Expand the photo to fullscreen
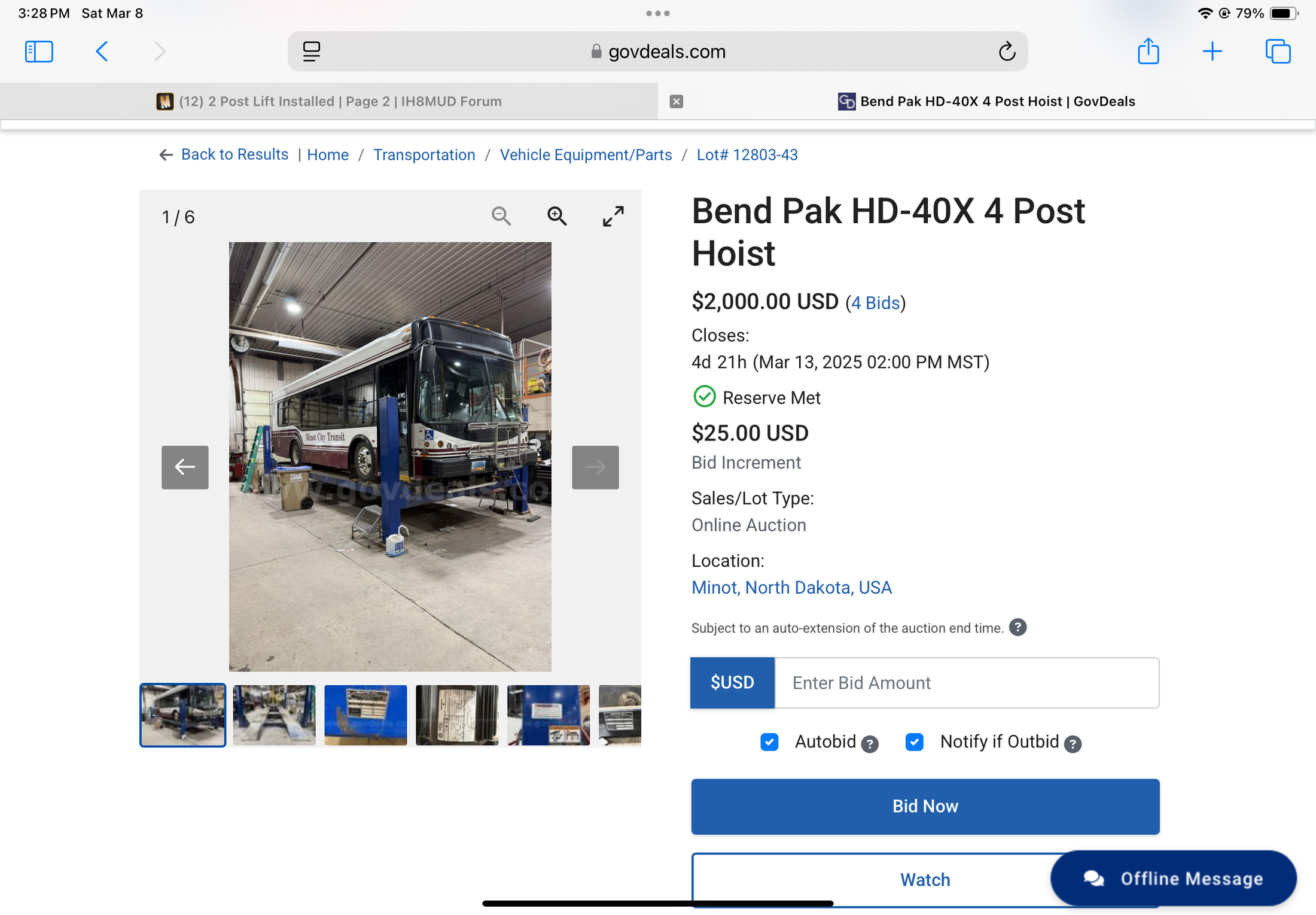Image resolution: width=1316 pixels, height=915 pixels. tap(613, 216)
